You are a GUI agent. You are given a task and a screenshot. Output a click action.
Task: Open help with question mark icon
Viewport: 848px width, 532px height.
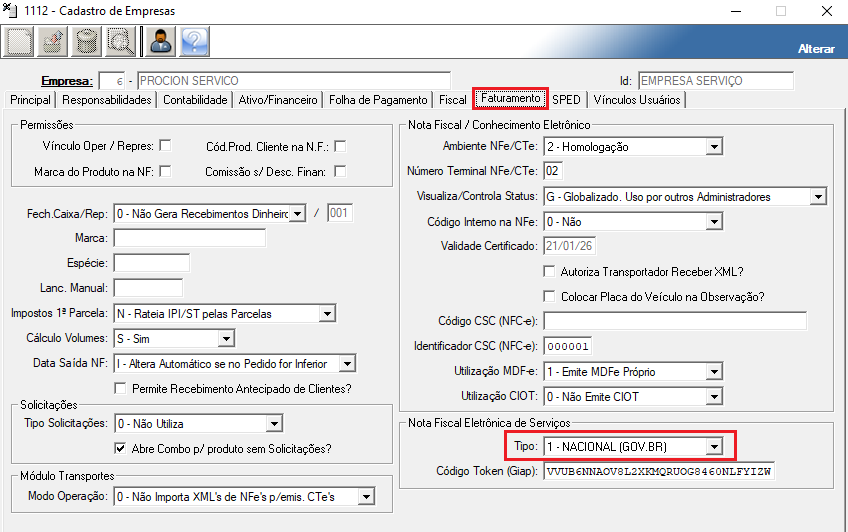(x=194, y=41)
